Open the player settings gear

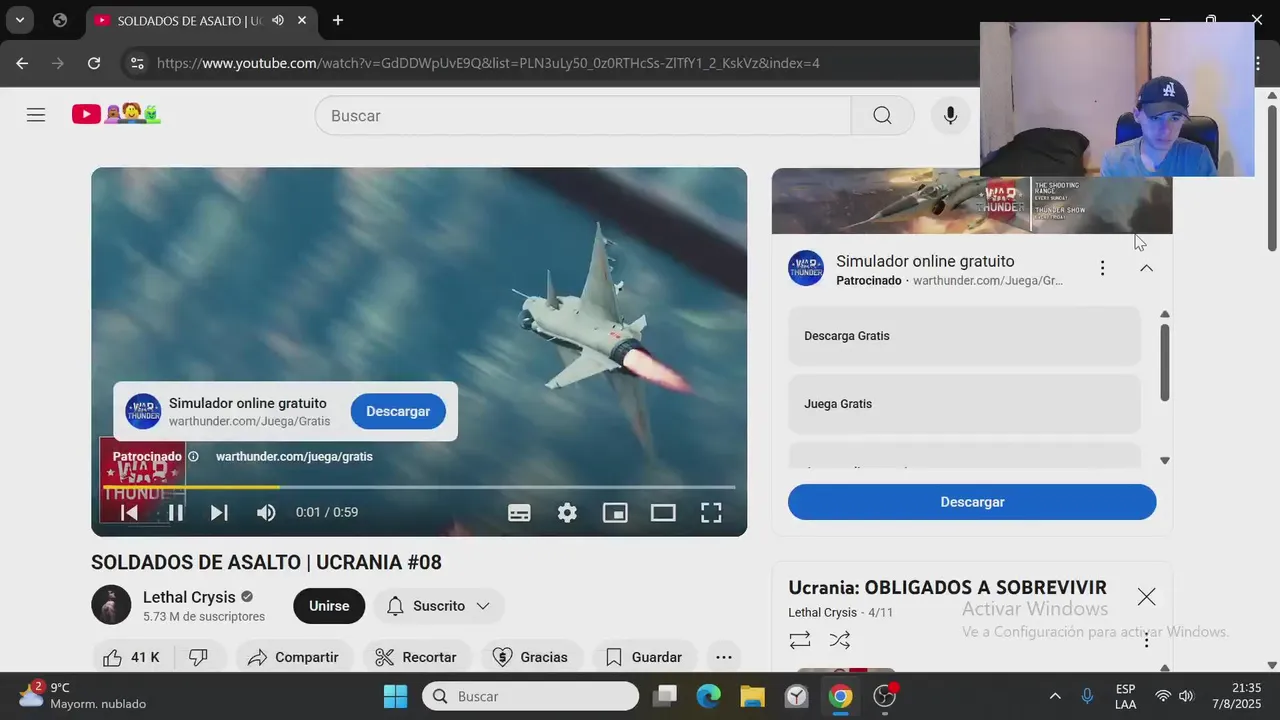[567, 513]
